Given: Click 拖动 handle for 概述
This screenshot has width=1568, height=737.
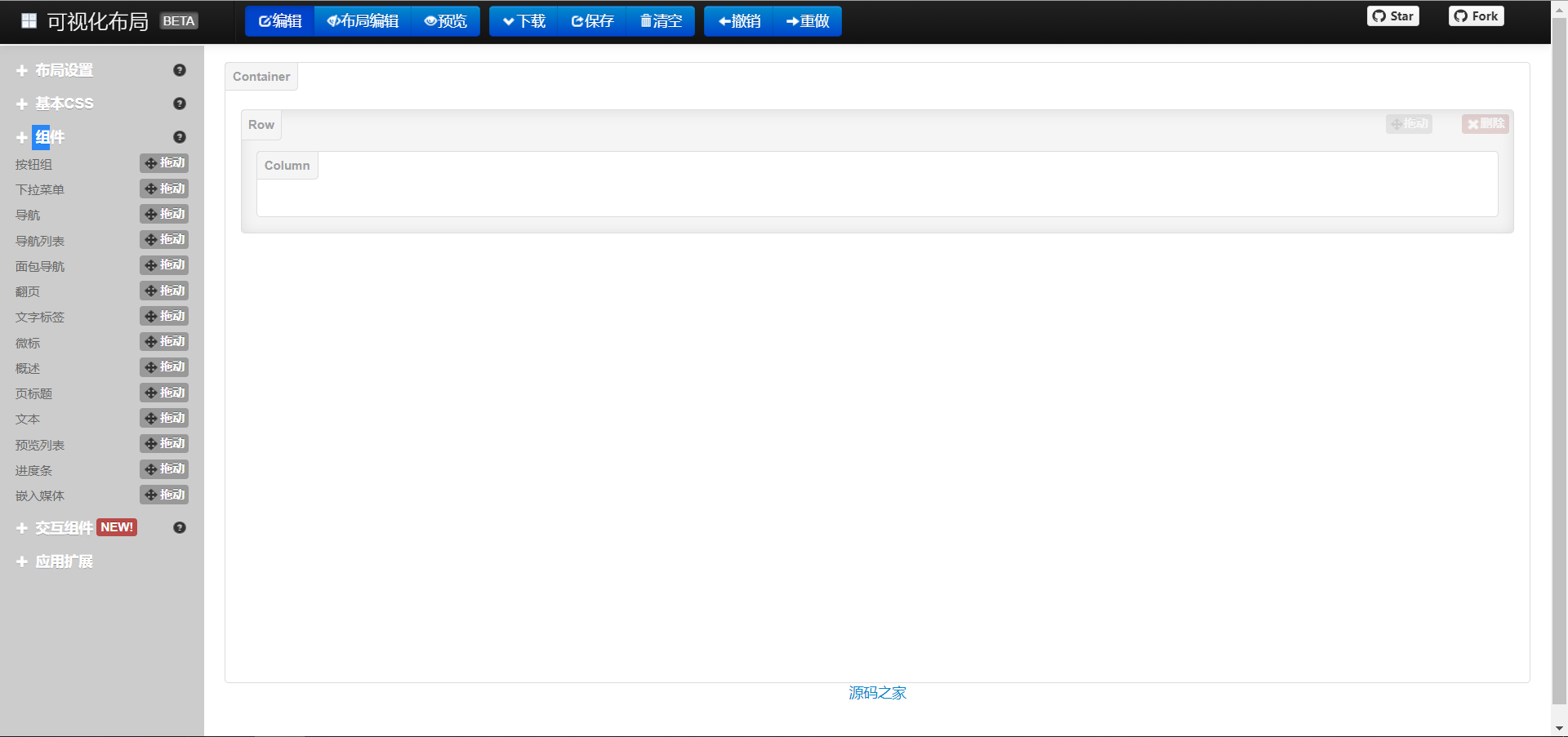Looking at the screenshot, I should tap(164, 367).
